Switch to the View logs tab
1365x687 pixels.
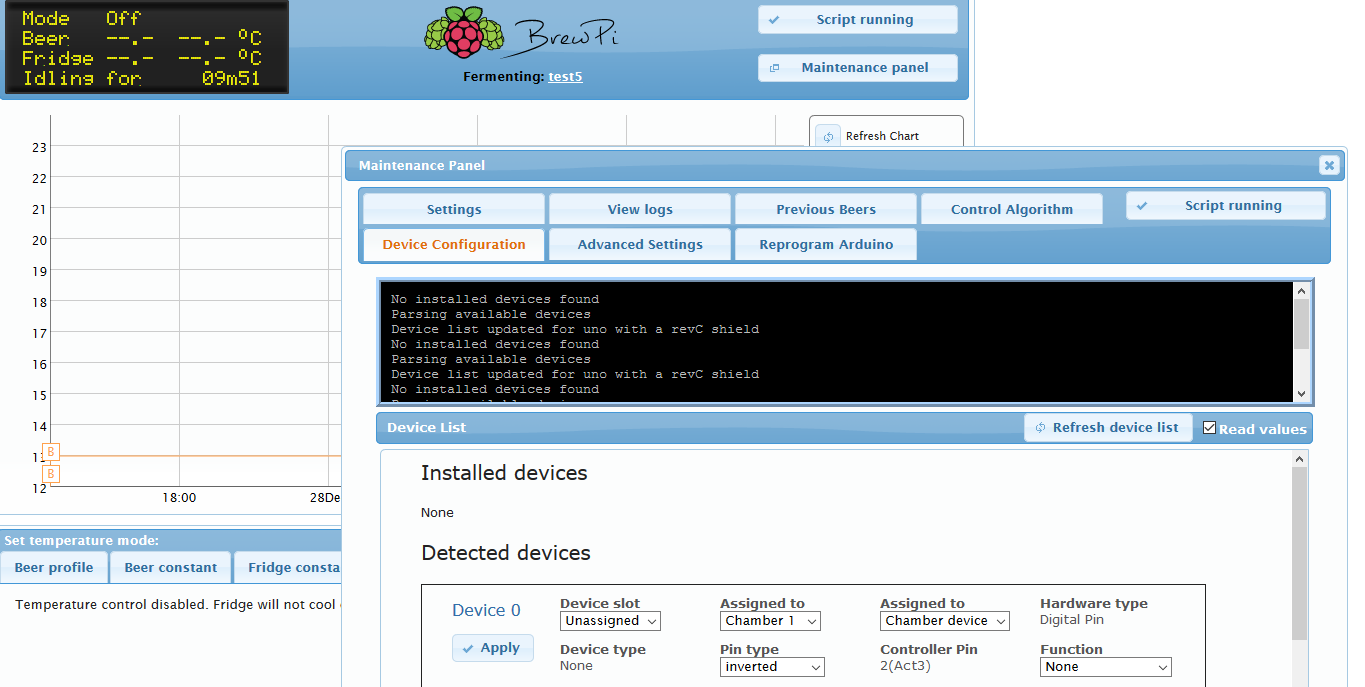click(640, 210)
